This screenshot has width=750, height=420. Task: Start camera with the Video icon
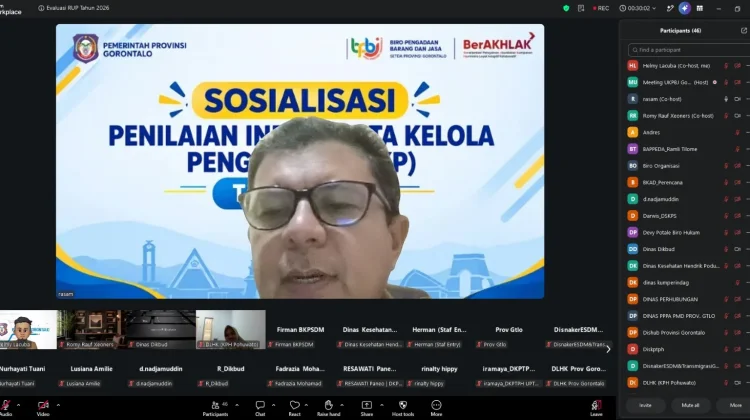pos(43,405)
